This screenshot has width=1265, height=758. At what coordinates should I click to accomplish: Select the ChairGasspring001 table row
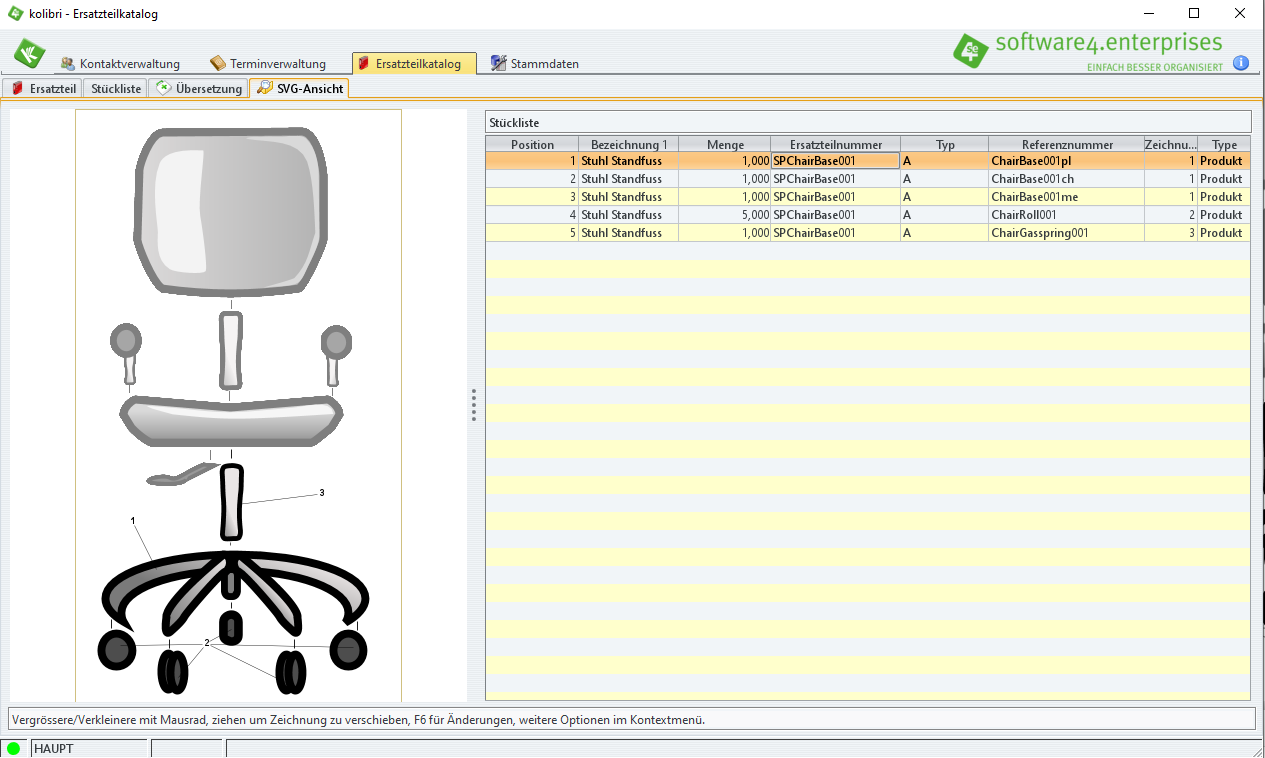1039,233
